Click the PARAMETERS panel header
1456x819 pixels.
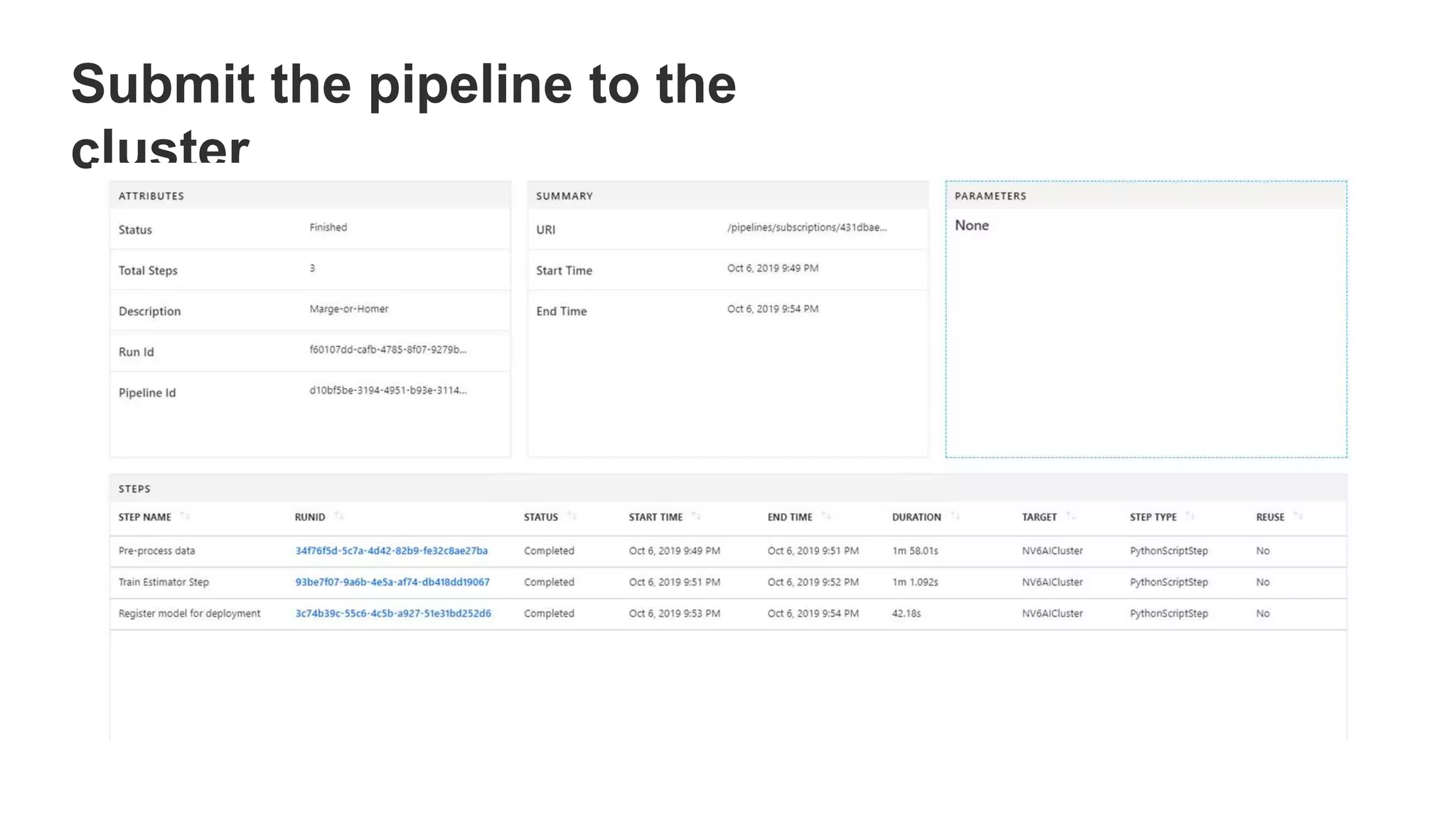(x=990, y=196)
